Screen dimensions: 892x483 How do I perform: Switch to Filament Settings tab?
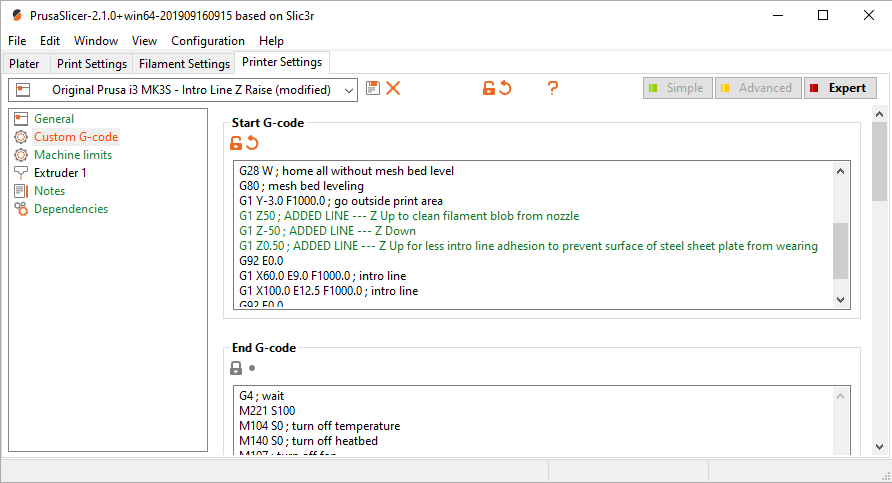coord(184,64)
